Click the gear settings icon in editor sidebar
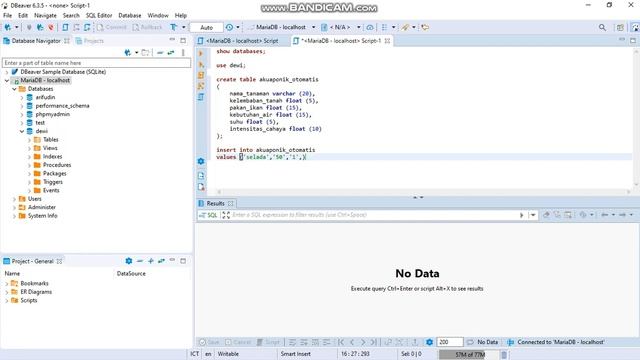Screen dimensions: 640x360 point(201,161)
